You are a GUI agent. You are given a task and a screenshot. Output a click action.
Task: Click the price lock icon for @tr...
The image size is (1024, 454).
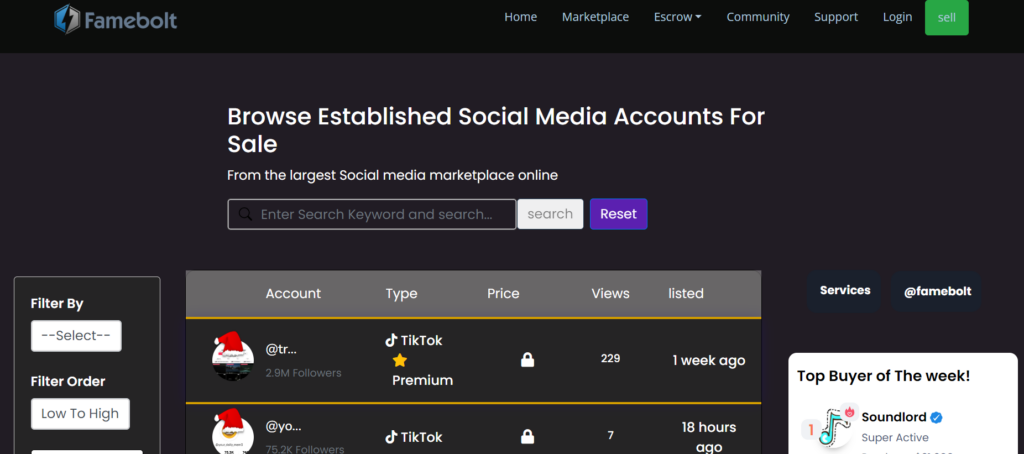click(x=528, y=360)
